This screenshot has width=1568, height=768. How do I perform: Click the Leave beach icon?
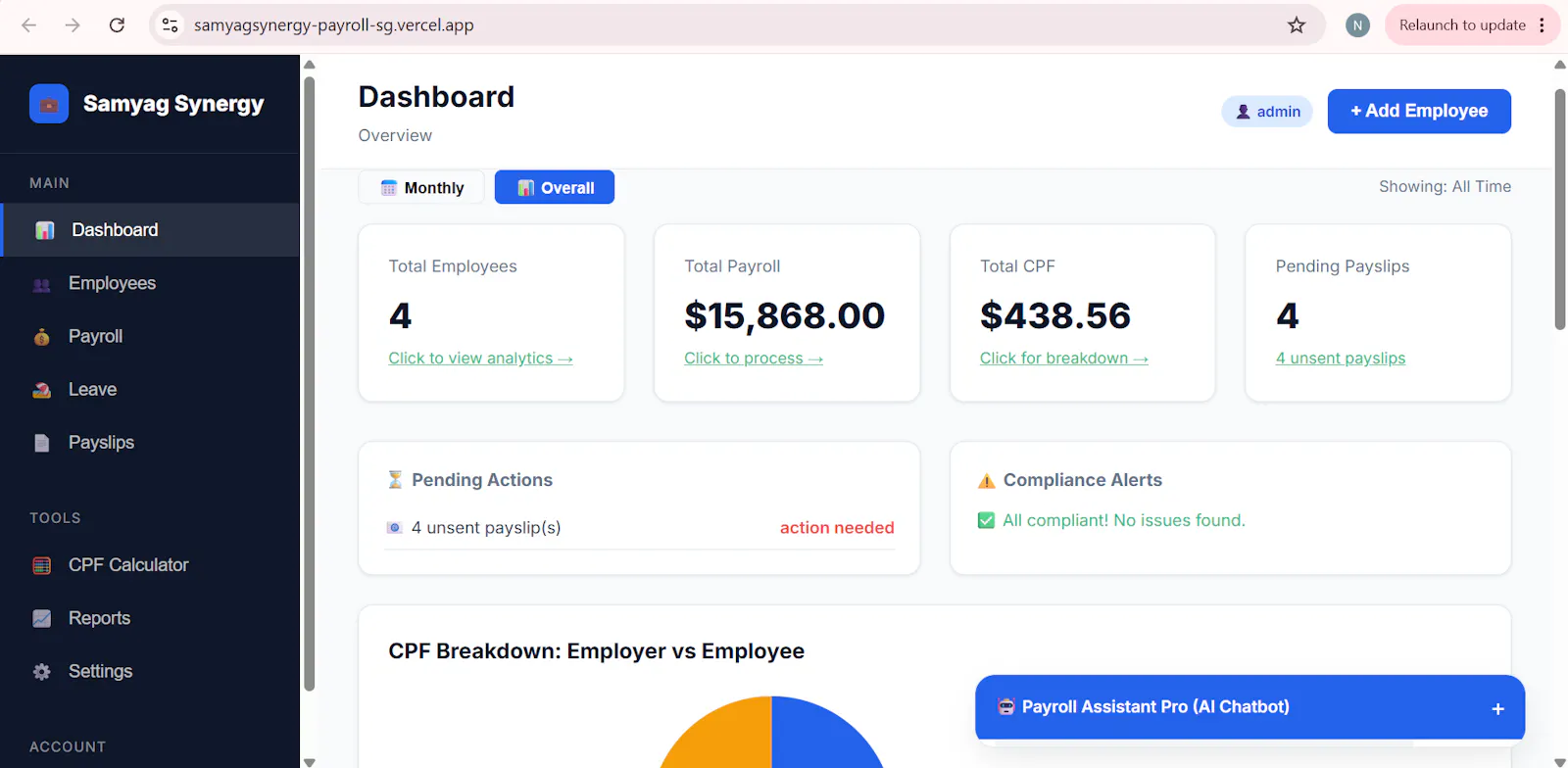point(41,390)
